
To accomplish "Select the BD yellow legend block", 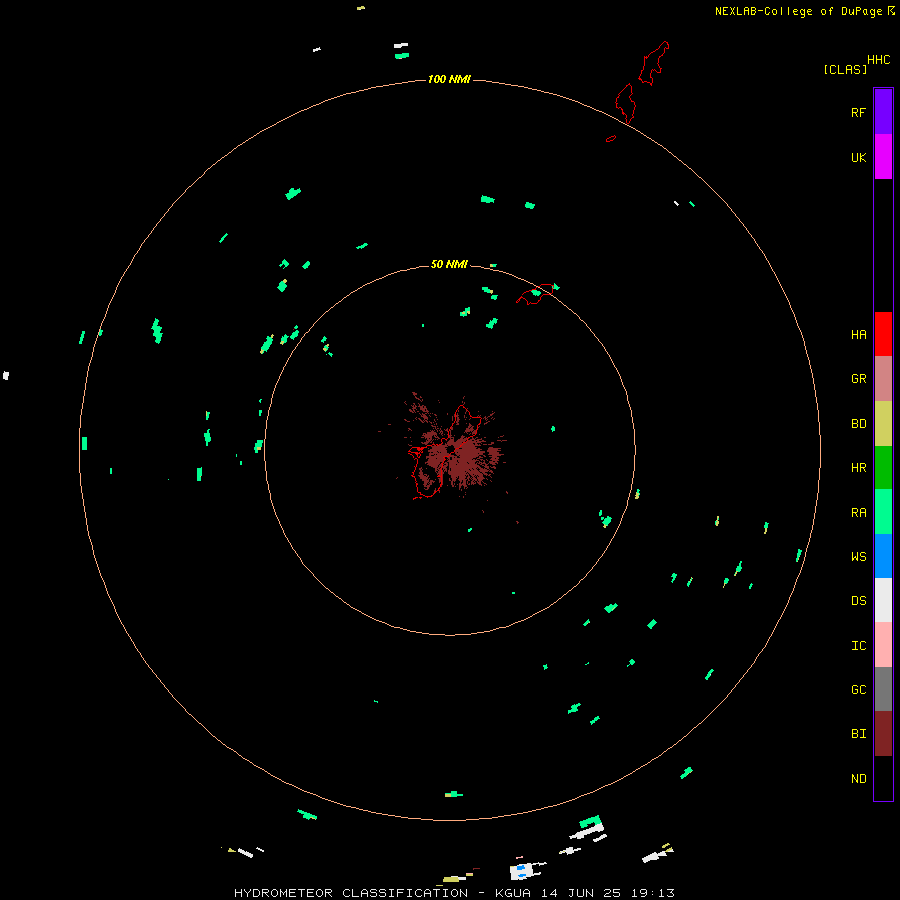I will coord(883,424).
